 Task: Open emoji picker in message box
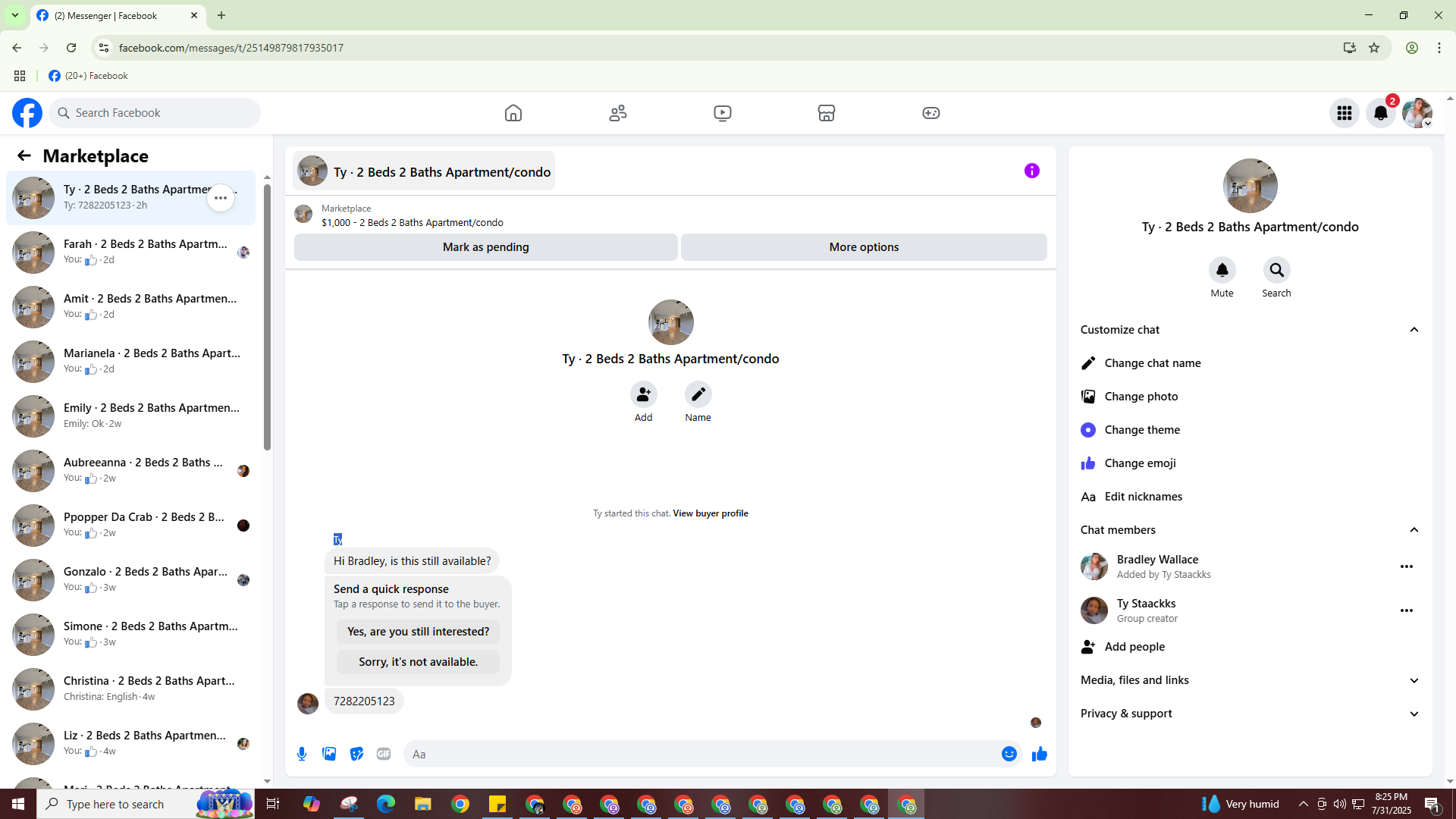pos(1009,754)
